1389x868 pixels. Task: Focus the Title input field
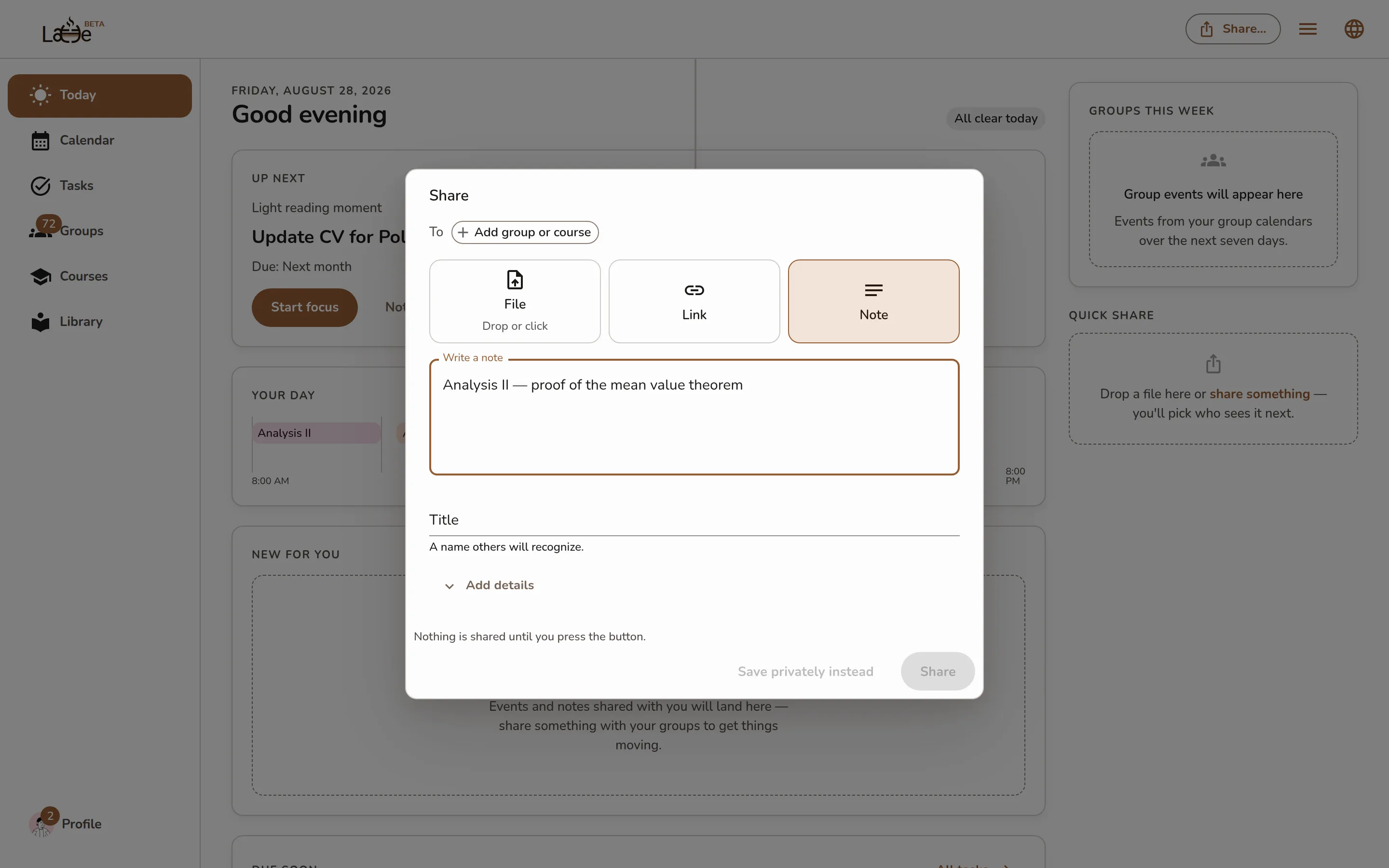[694, 520]
